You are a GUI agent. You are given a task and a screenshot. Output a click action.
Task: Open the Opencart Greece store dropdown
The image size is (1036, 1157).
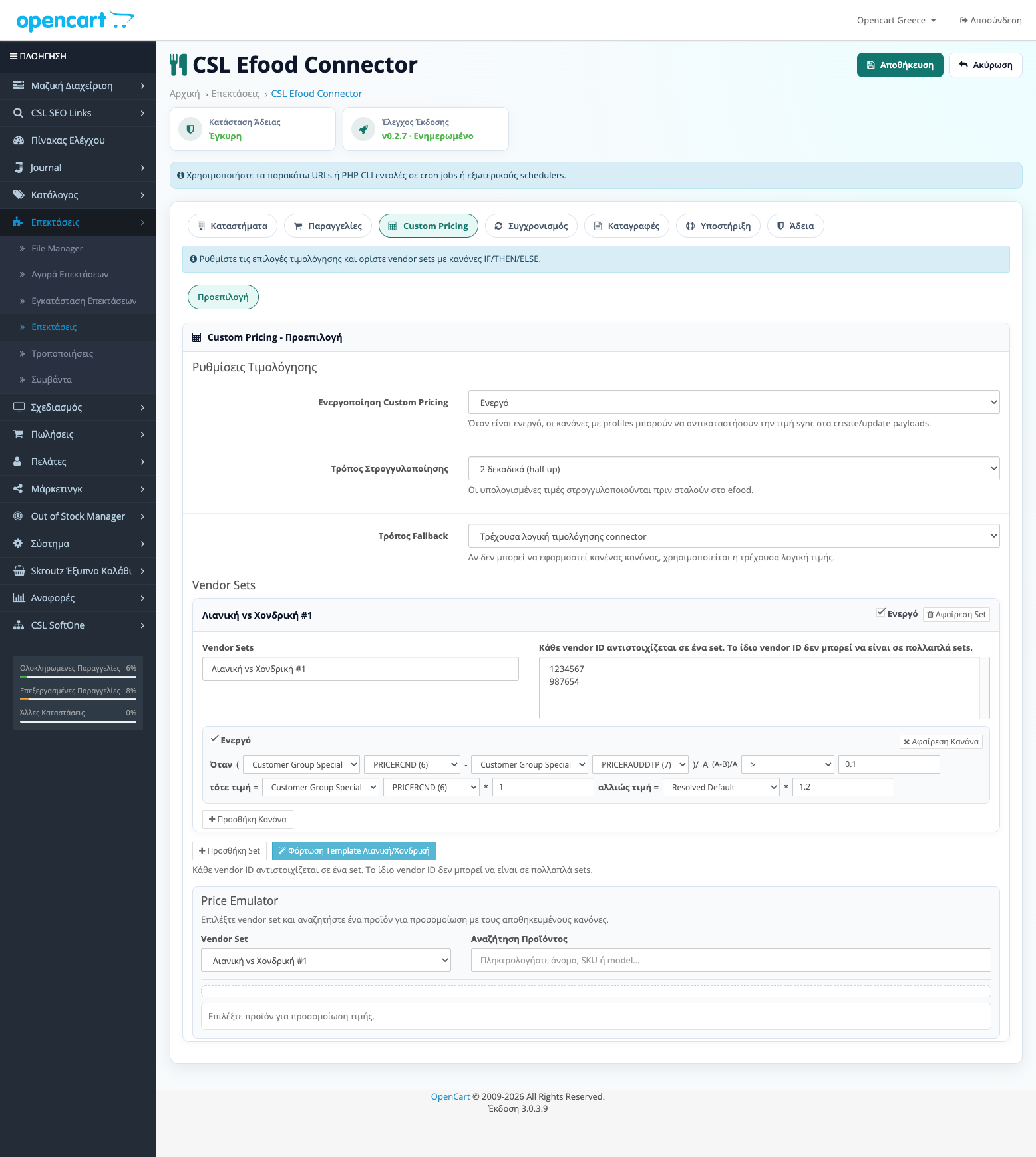(x=896, y=21)
